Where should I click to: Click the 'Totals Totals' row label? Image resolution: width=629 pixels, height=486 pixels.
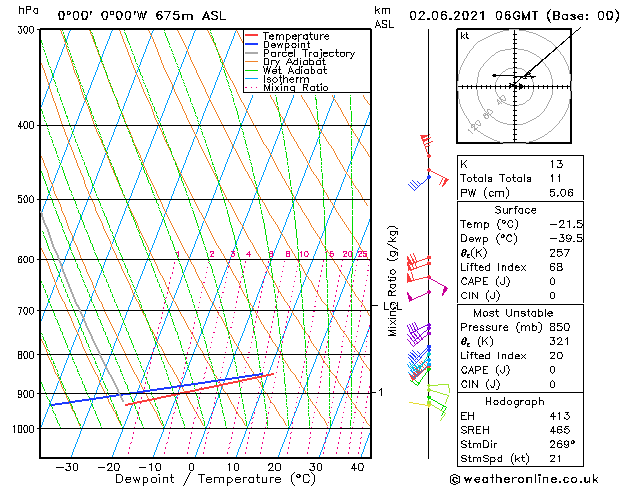click(x=496, y=178)
